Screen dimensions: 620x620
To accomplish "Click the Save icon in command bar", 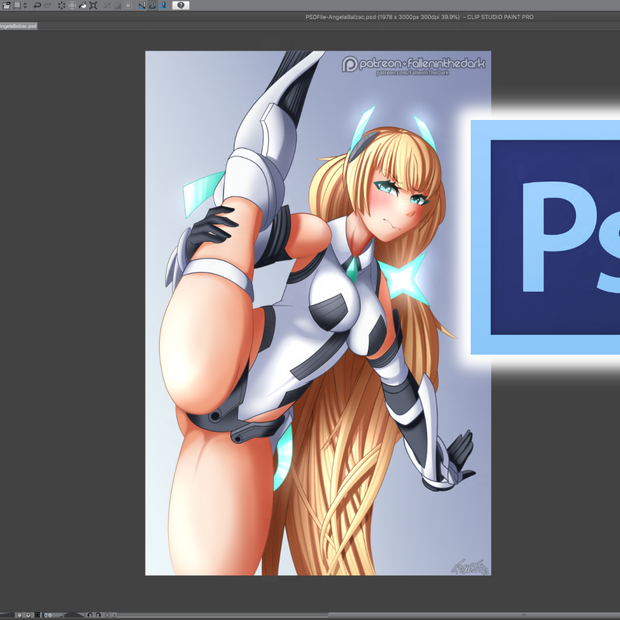I will pos(17,5).
